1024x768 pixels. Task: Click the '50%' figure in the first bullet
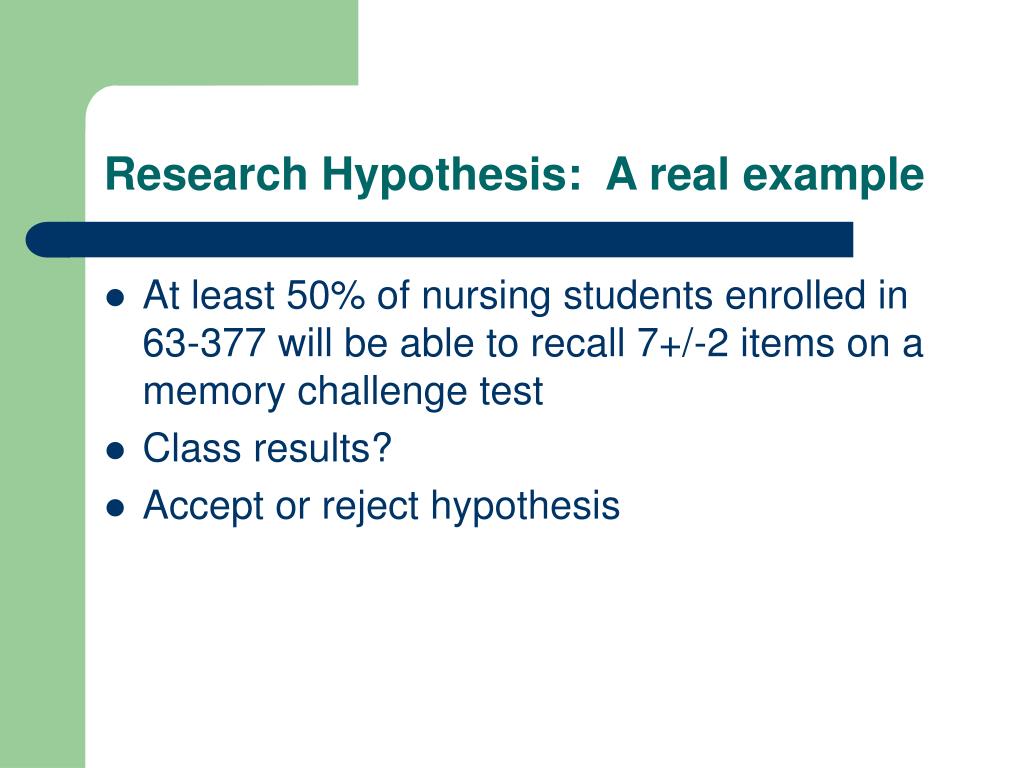(325, 295)
